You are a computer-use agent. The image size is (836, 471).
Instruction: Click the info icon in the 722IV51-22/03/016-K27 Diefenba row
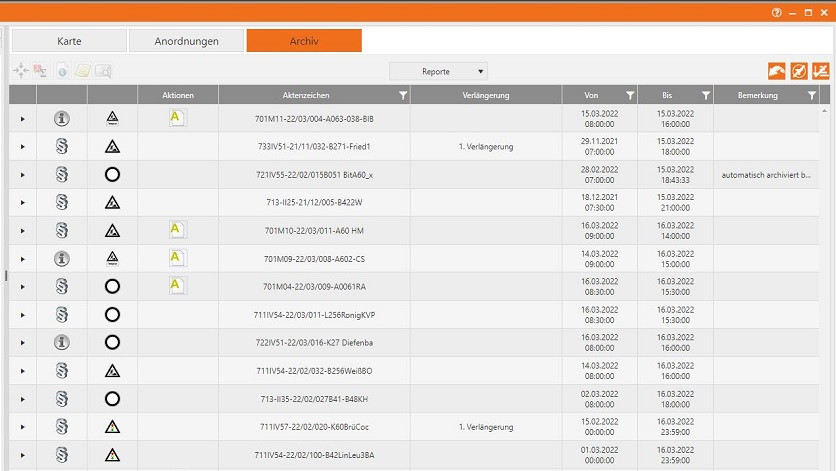point(62,343)
